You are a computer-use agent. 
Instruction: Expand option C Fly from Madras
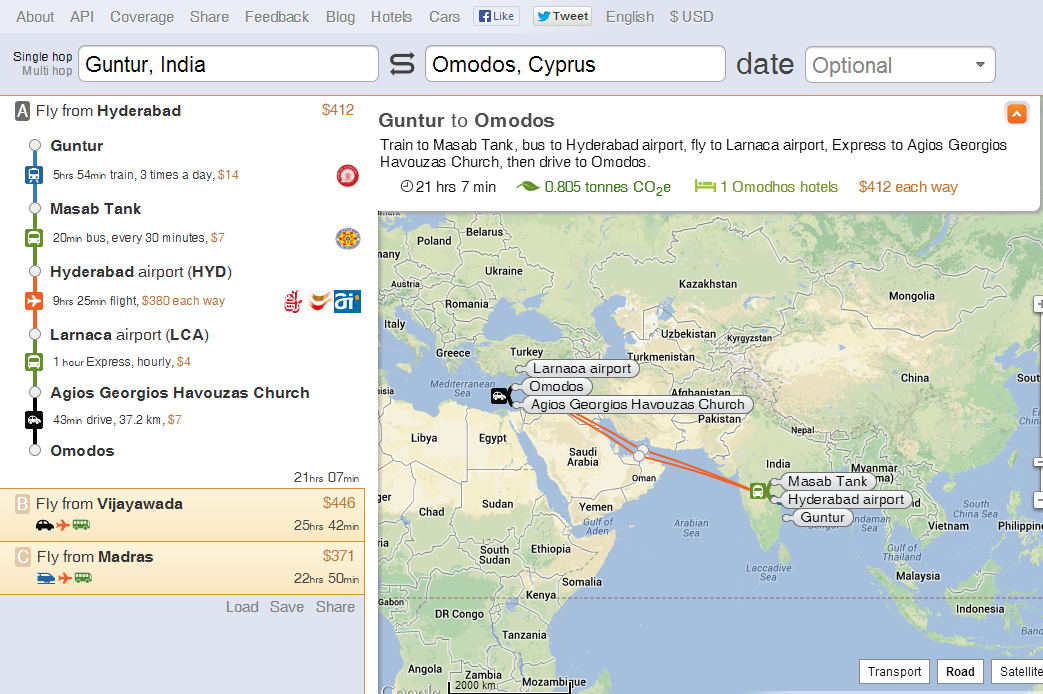tap(182, 568)
